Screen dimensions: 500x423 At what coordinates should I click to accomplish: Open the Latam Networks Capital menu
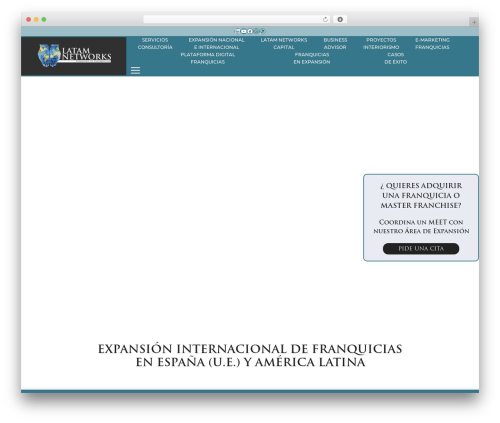tap(284, 44)
